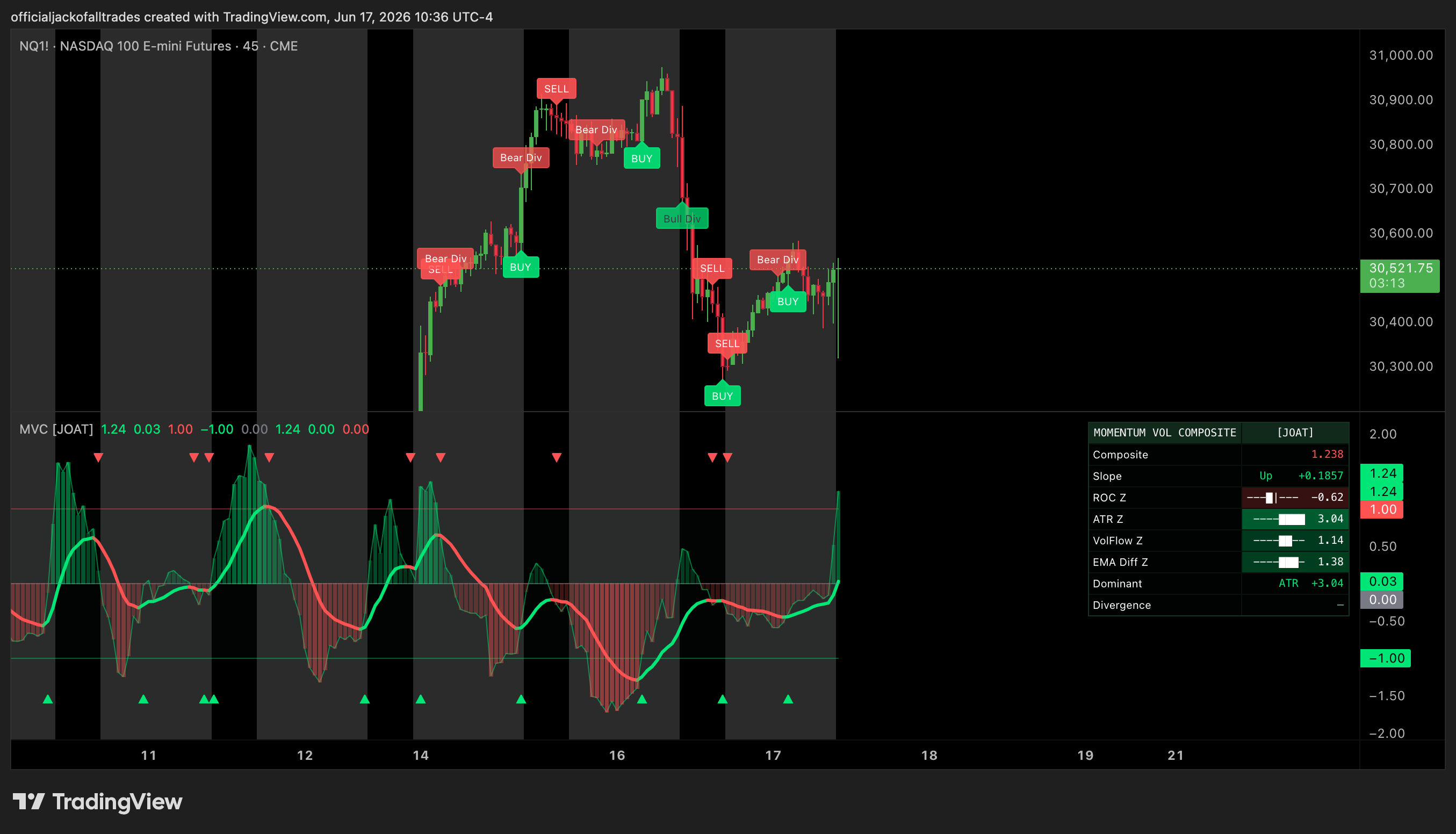Image resolution: width=1456 pixels, height=834 pixels.
Task: Click the MVC [JOAT] indicator legend name
Action: coord(56,429)
